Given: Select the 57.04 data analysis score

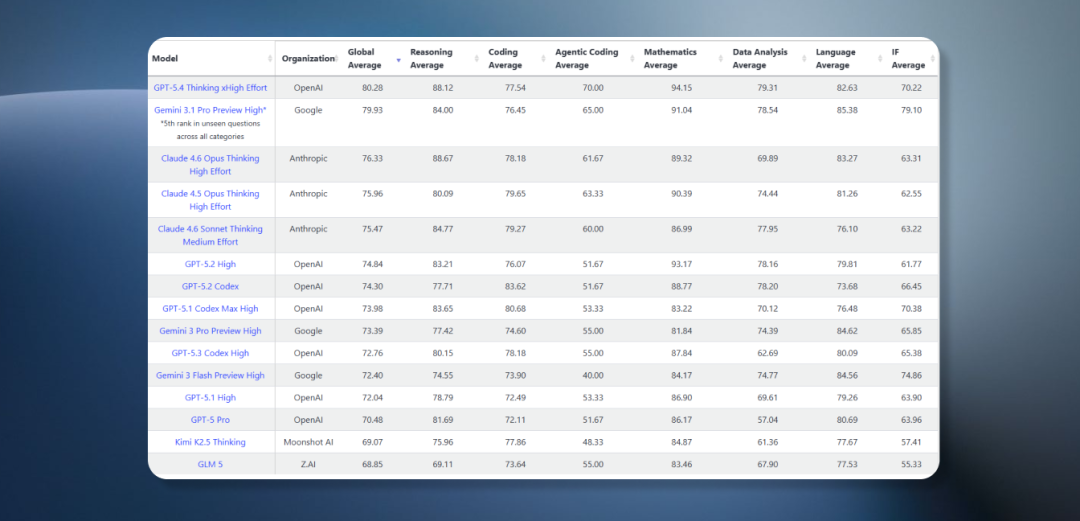Looking at the screenshot, I should 767,420.
